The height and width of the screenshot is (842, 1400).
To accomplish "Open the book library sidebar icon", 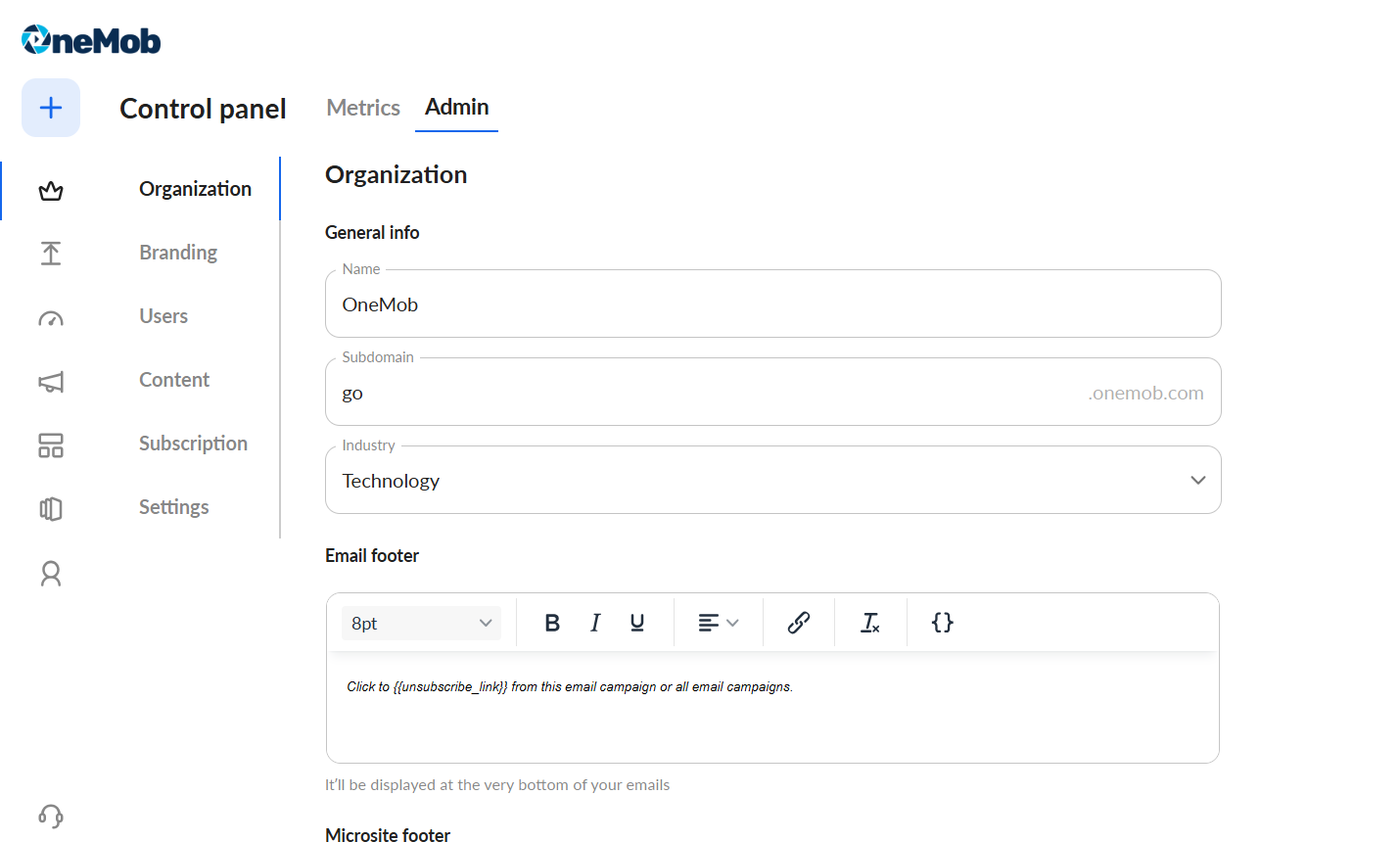I will tap(51, 509).
